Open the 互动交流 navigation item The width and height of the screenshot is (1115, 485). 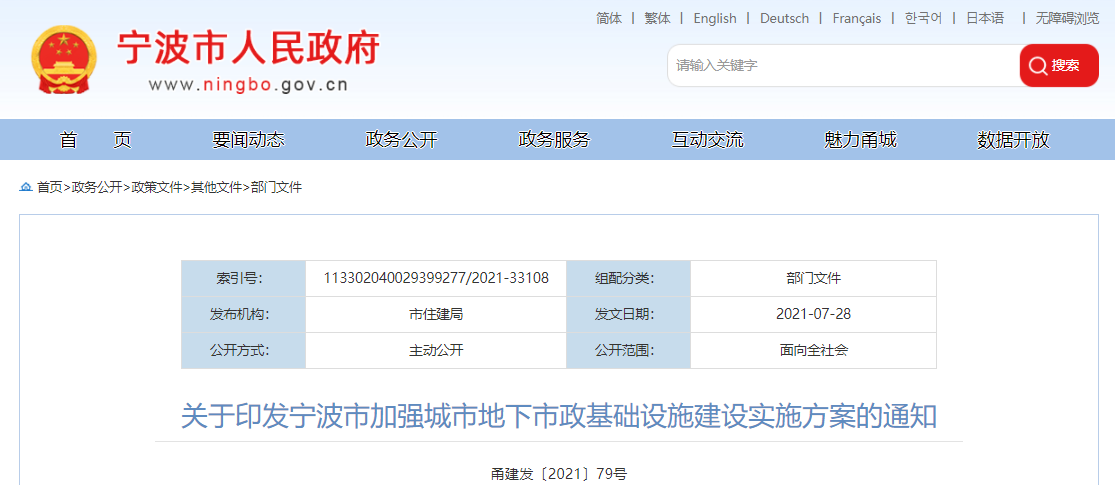[x=708, y=140]
